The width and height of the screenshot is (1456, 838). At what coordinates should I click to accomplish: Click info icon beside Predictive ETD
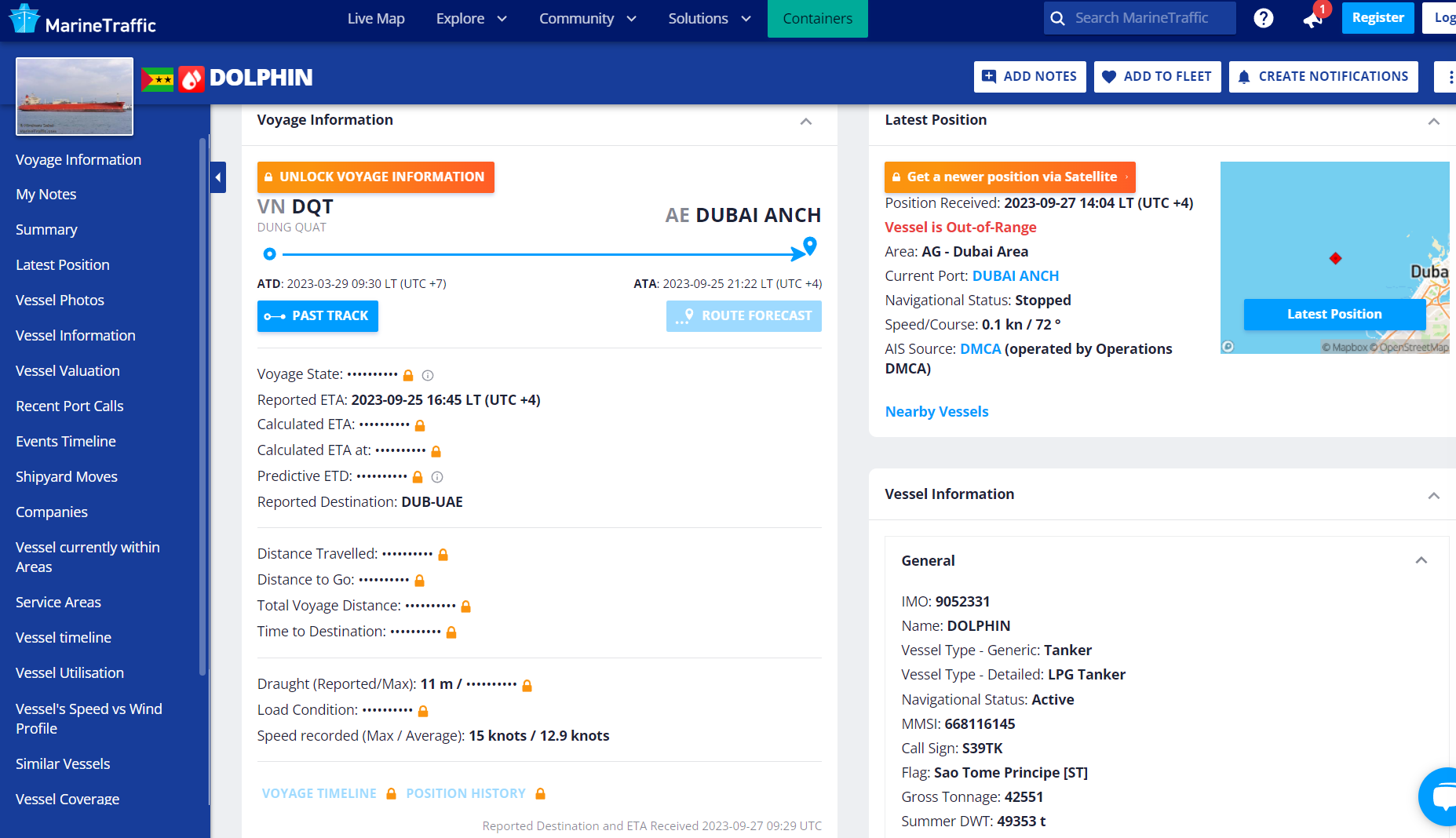437,477
